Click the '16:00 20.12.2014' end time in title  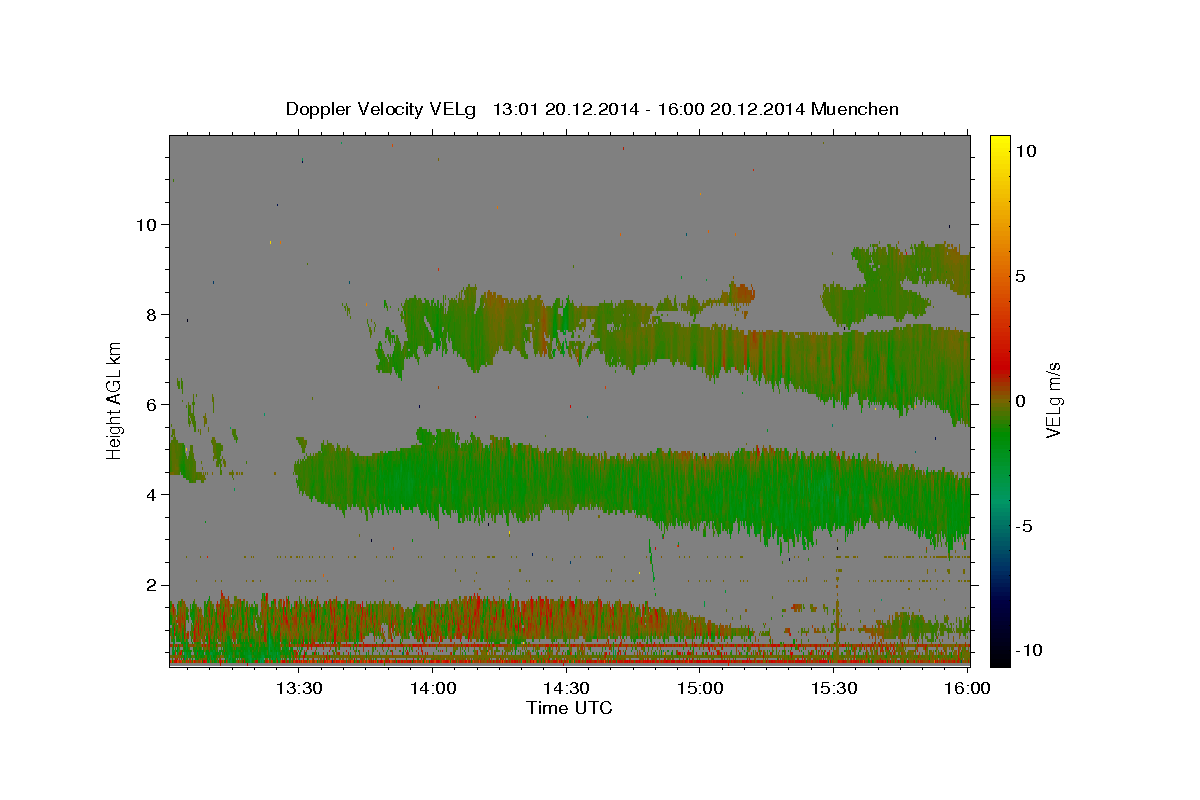[730, 109]
